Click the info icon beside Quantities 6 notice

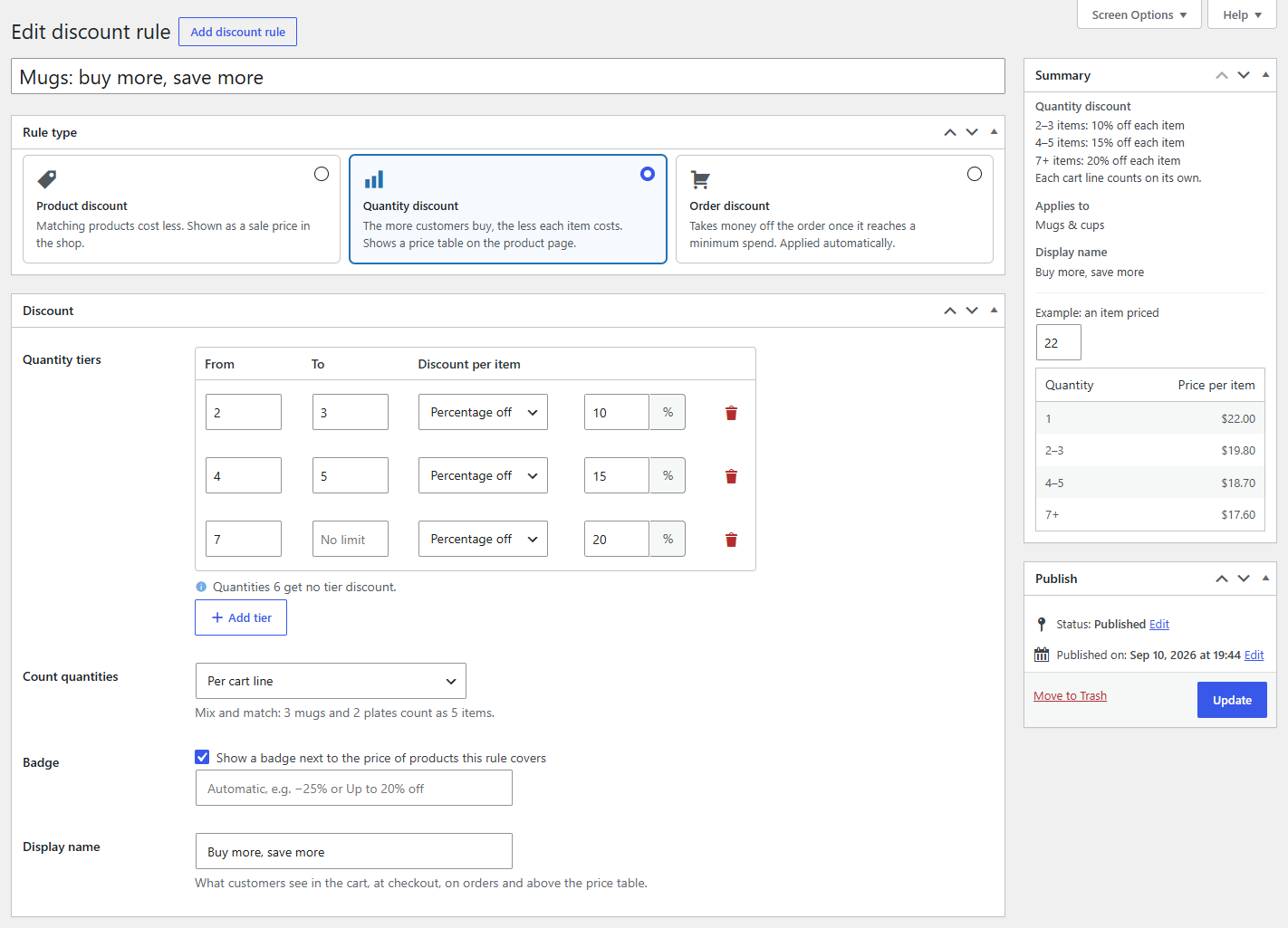pos(201,587)
